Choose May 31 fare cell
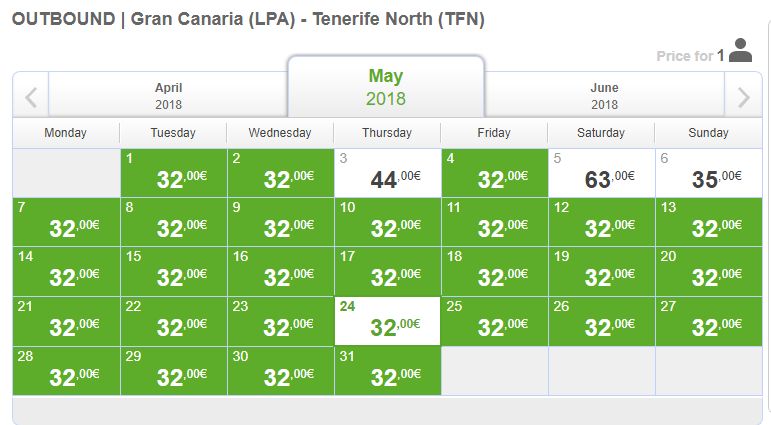This screenshot has height=425, width=771. click(x=387, y=371)
